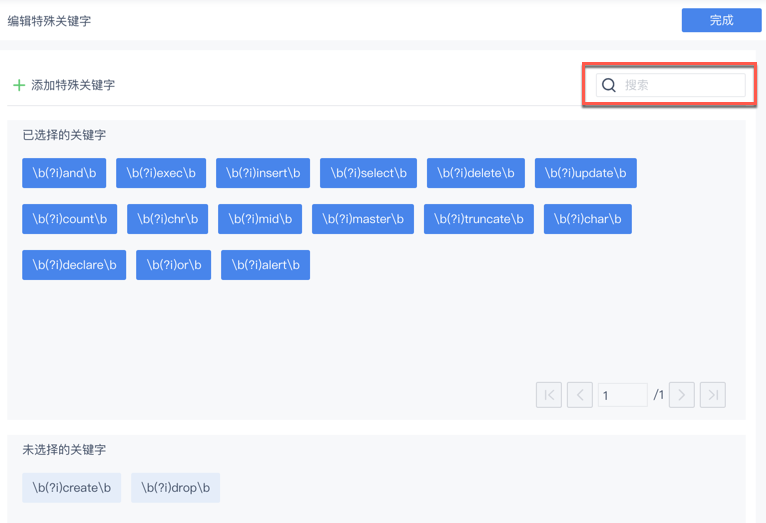The image size is (766, 523).
Task: Select the unselected \b(?i)create\b keyword
Action: tap(72, 488)
